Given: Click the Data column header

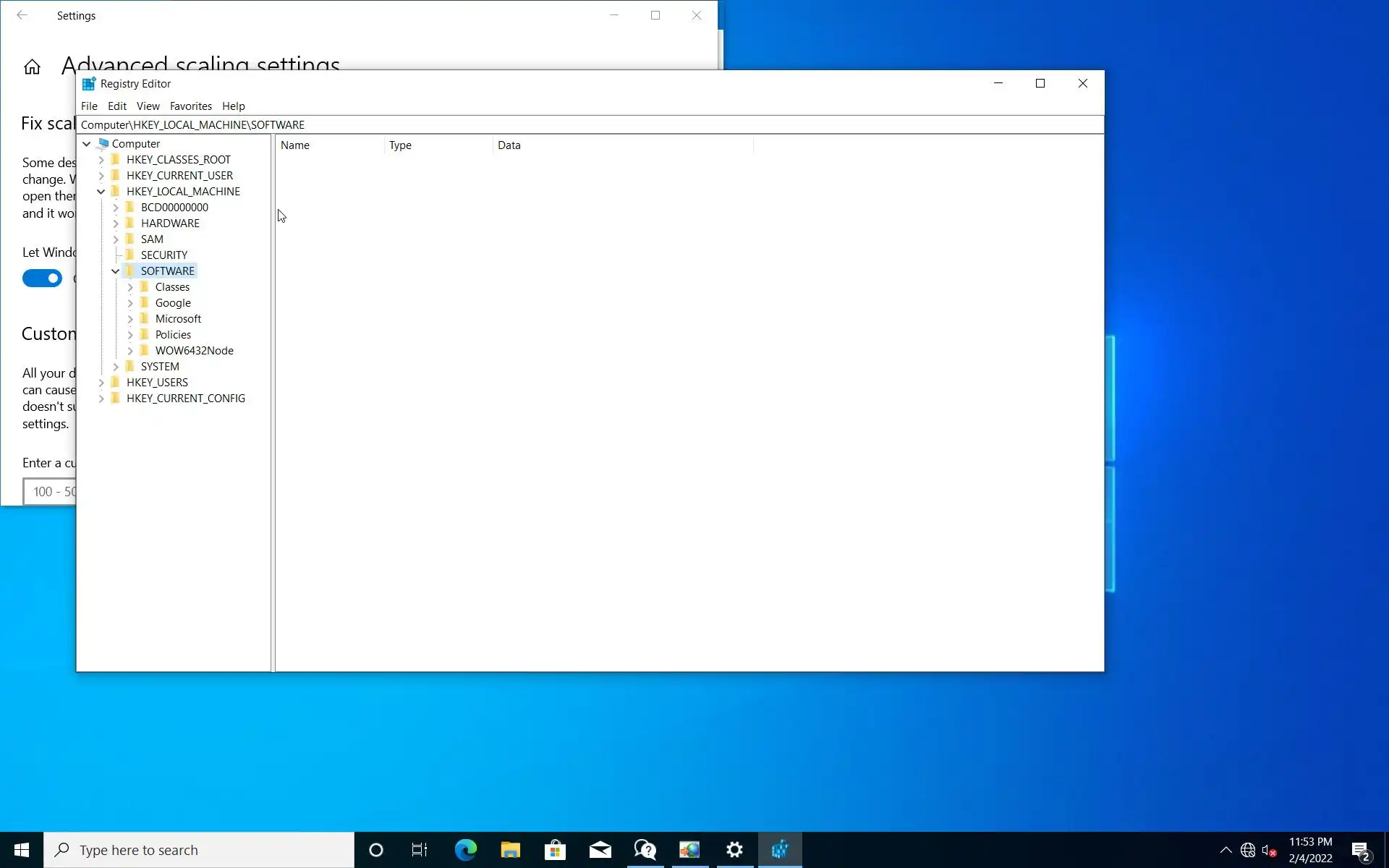Looking at the screenshot, I should pos(509,145).
